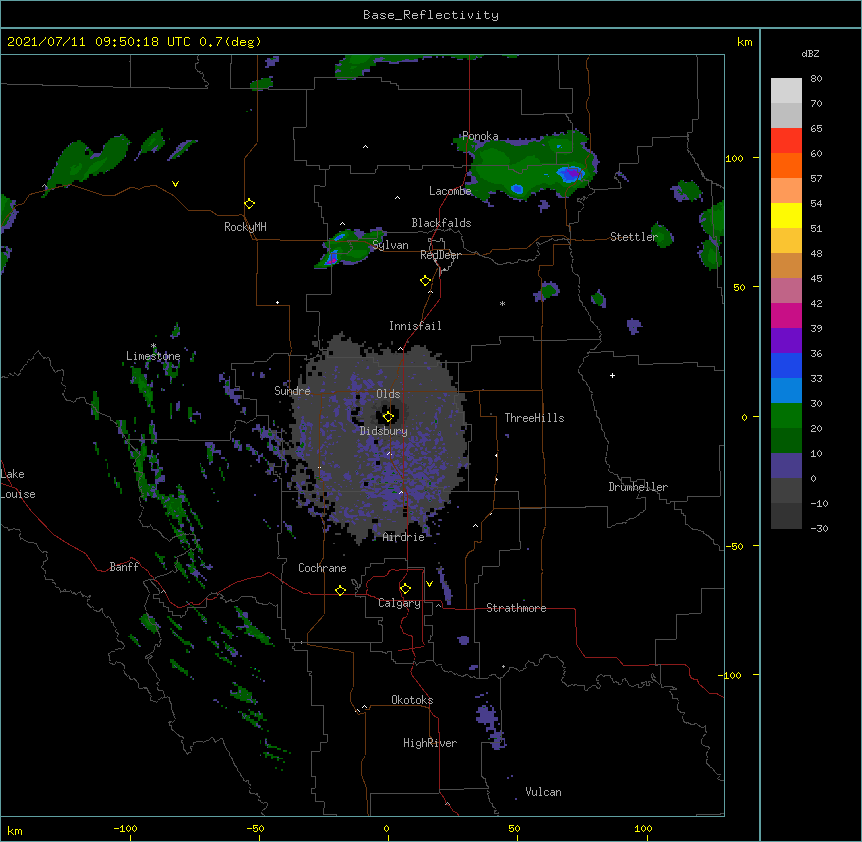Select the yellow diamond marker below Cochrane

[340, 590]
